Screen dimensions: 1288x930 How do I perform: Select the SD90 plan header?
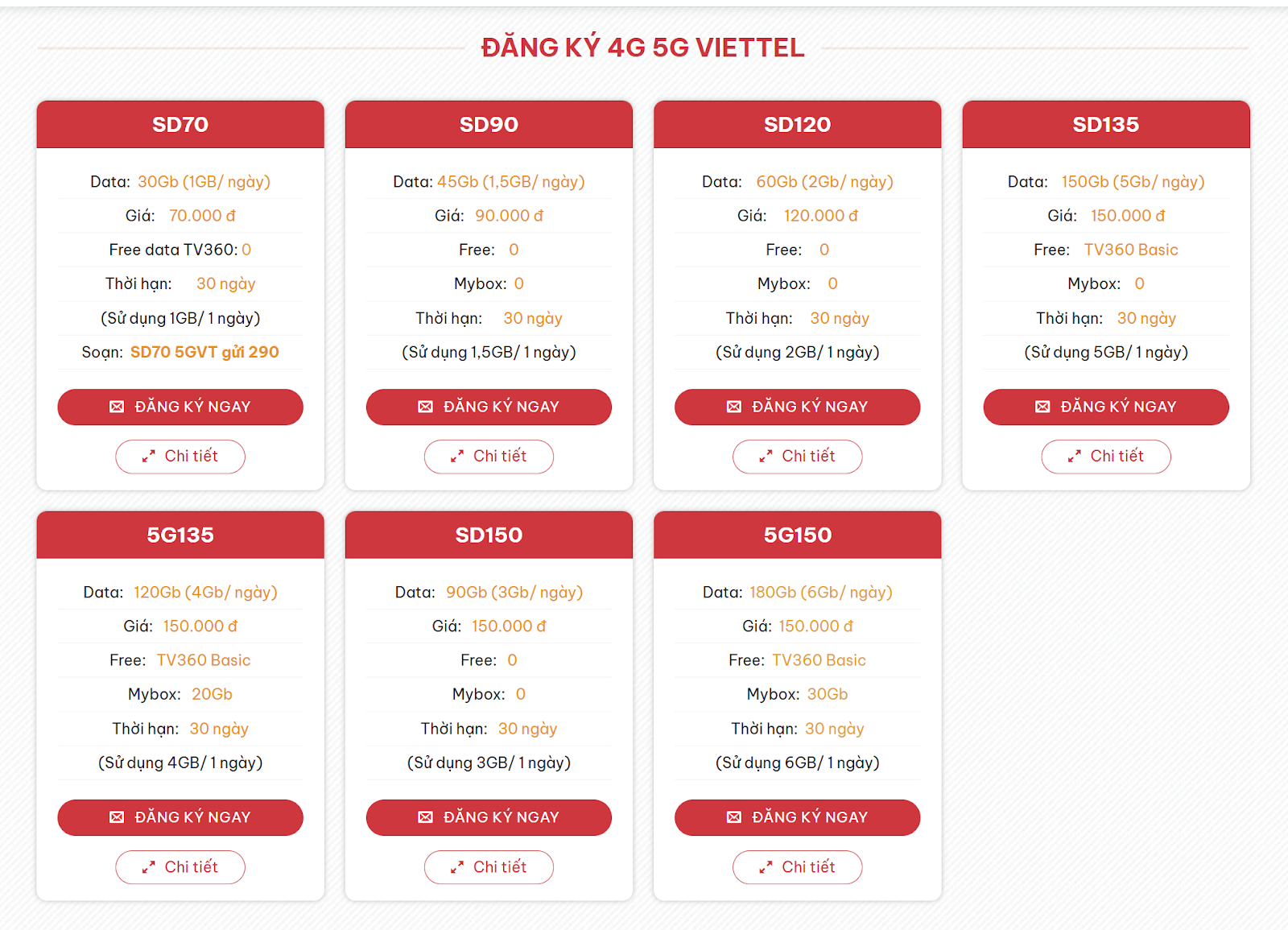click(489, 125)
